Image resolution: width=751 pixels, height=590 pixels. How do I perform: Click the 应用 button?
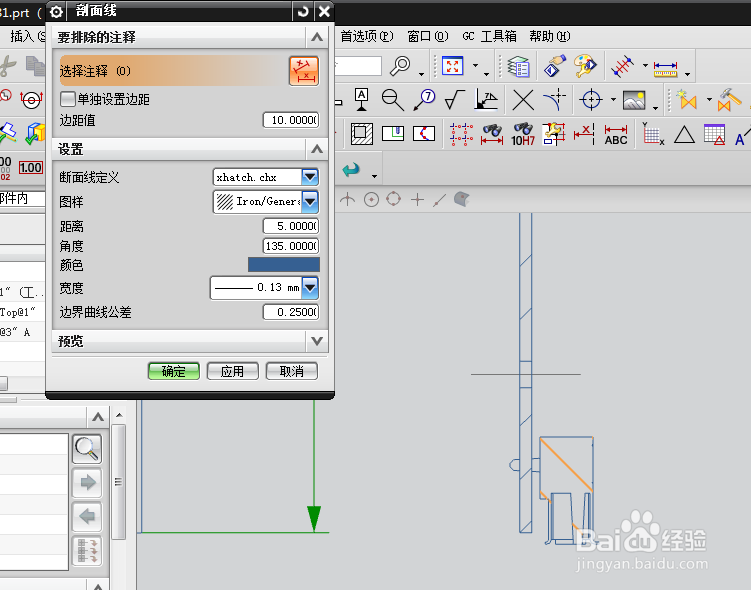point(232,371)
